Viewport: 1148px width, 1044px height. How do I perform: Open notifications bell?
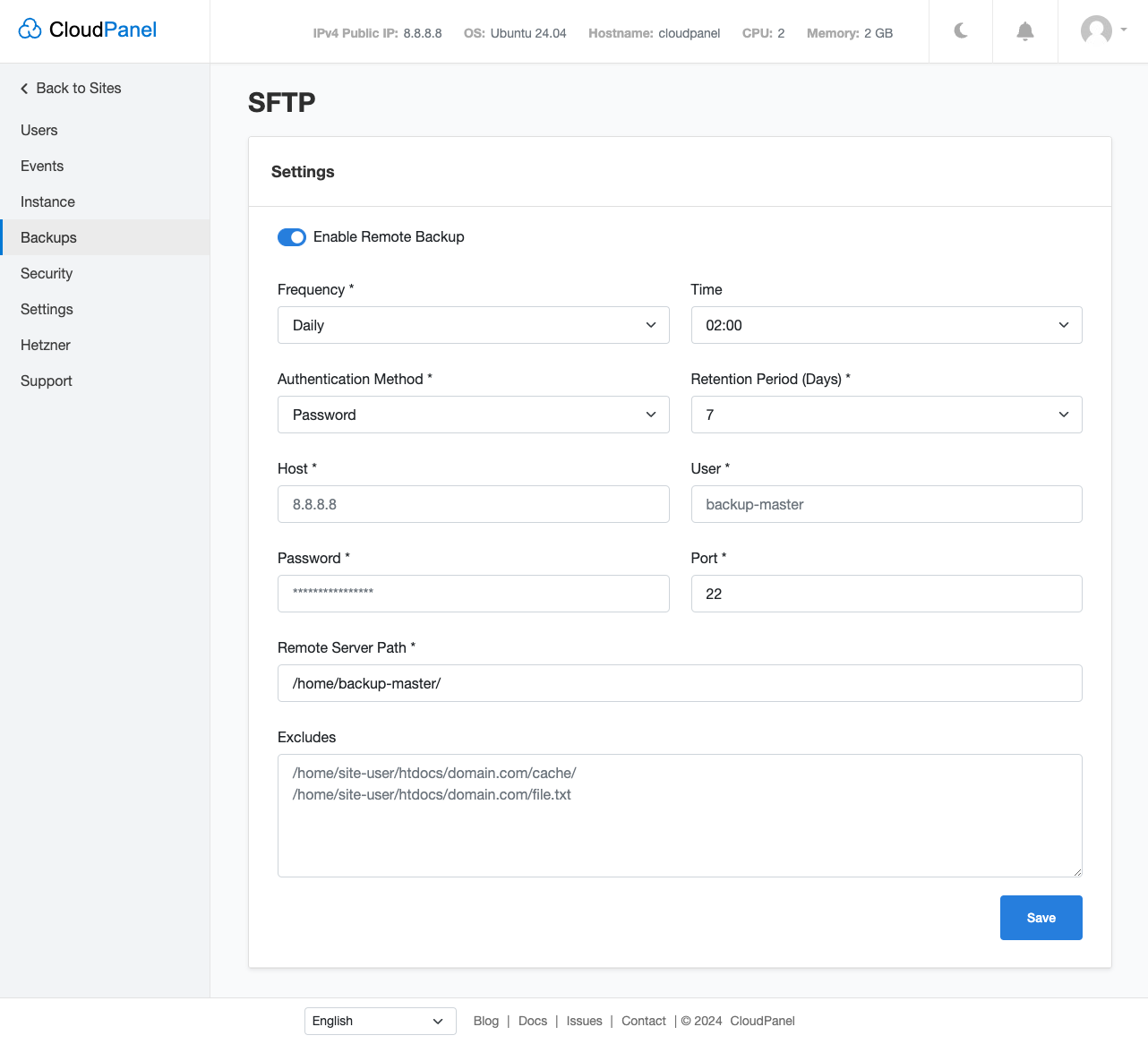point(1025,31)
